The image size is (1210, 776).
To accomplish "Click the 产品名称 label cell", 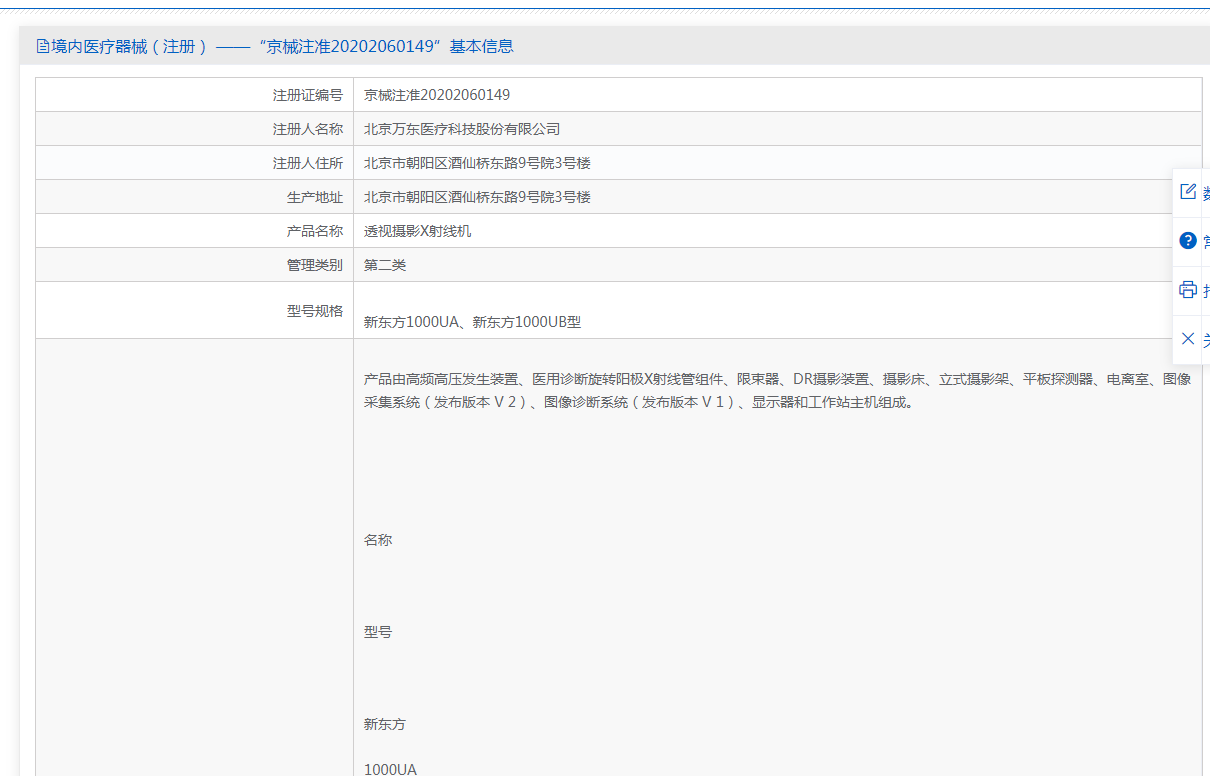I will point(194,231).
